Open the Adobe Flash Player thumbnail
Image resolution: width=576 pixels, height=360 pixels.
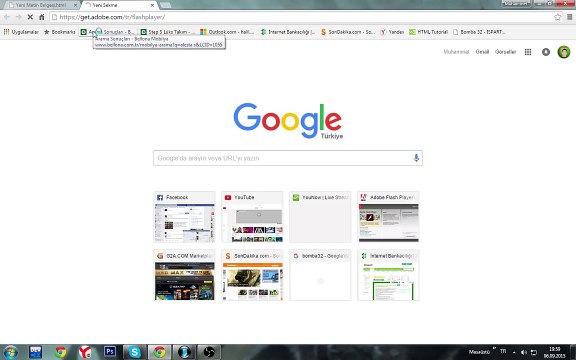[x=388, y=217]
